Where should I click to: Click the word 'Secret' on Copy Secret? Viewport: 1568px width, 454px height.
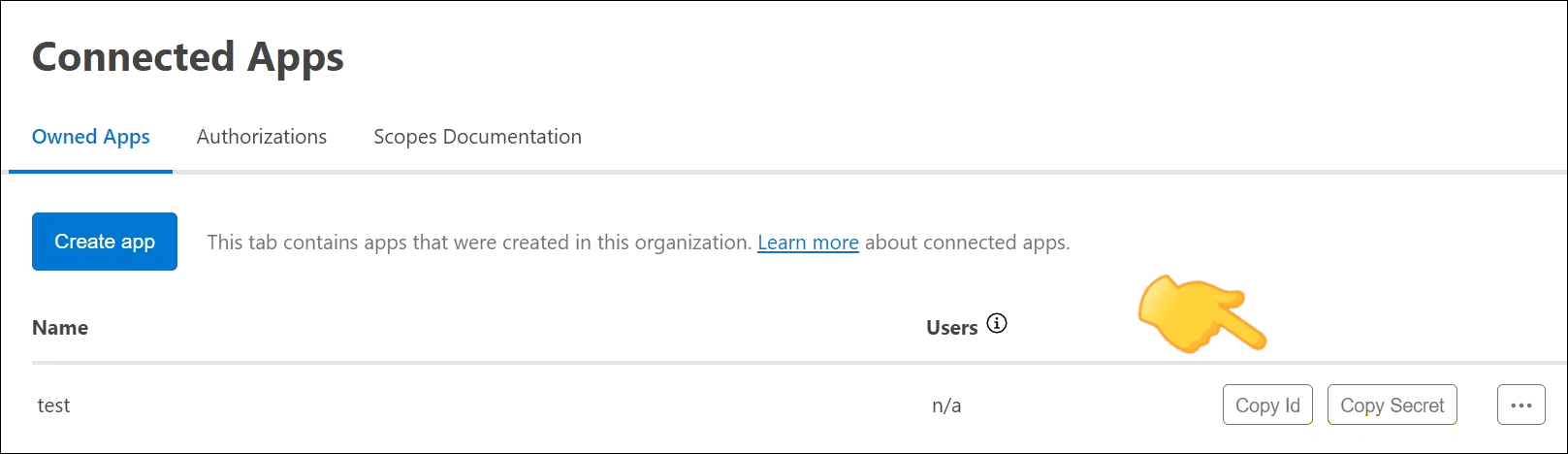pyautogui.click(x=1417, y=405)
